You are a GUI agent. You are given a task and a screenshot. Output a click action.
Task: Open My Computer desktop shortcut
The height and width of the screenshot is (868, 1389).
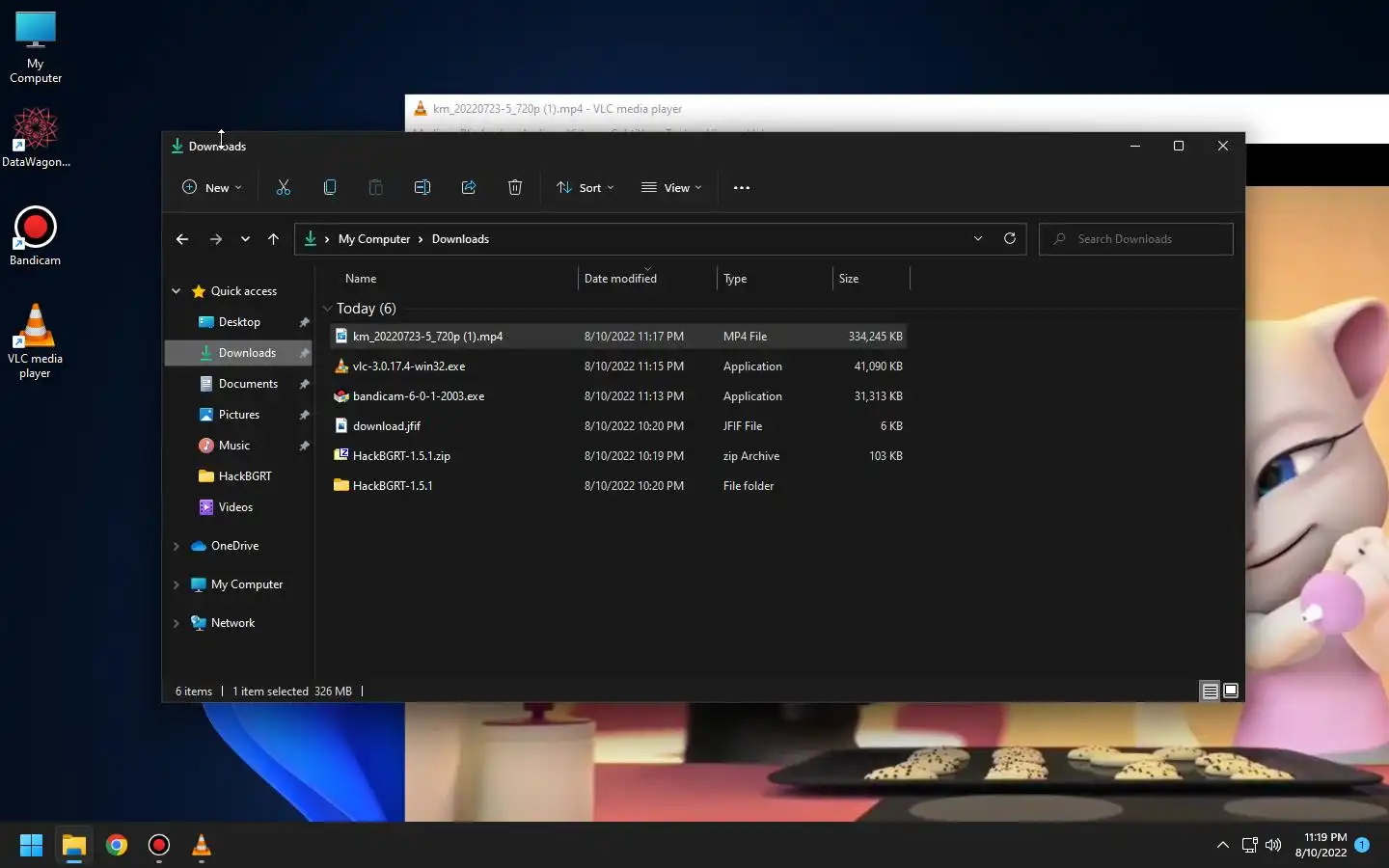click(36, 47)
